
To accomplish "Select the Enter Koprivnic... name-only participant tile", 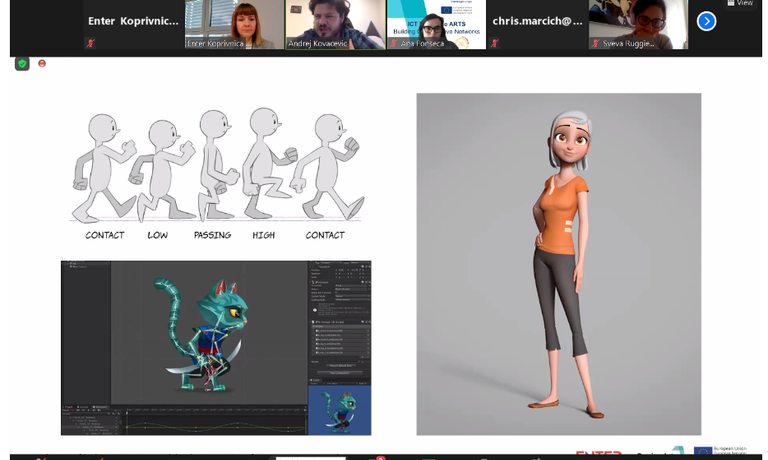I will 134,24.
